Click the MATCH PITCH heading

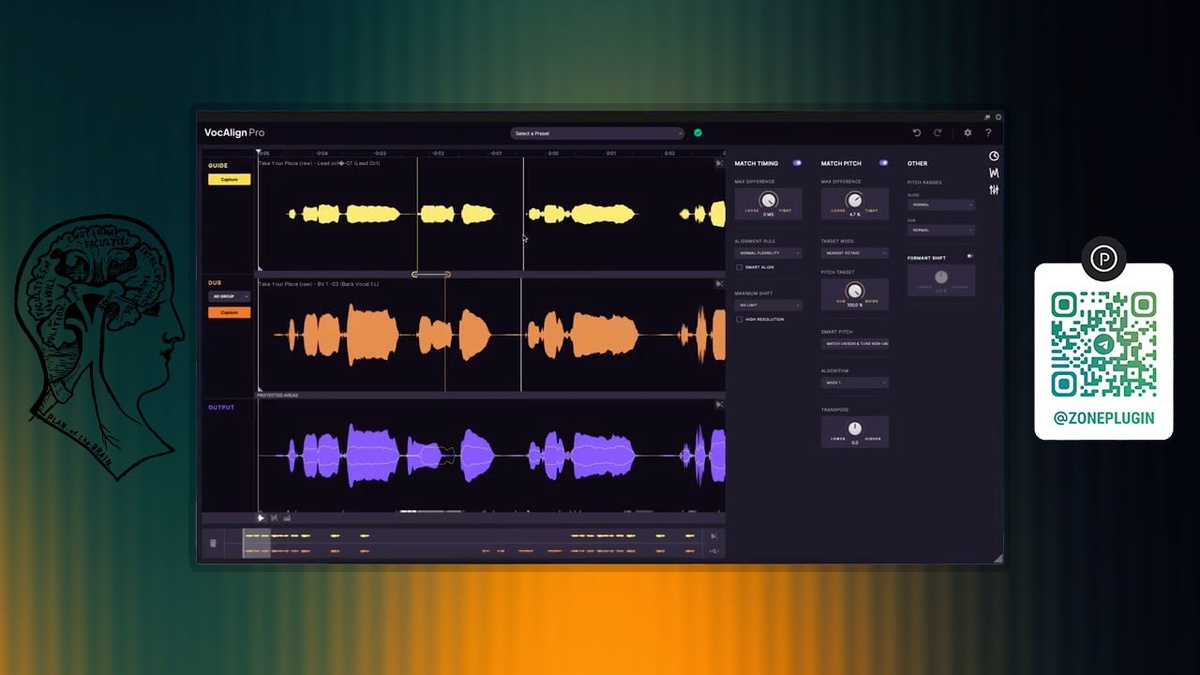(x=841, y=163)
